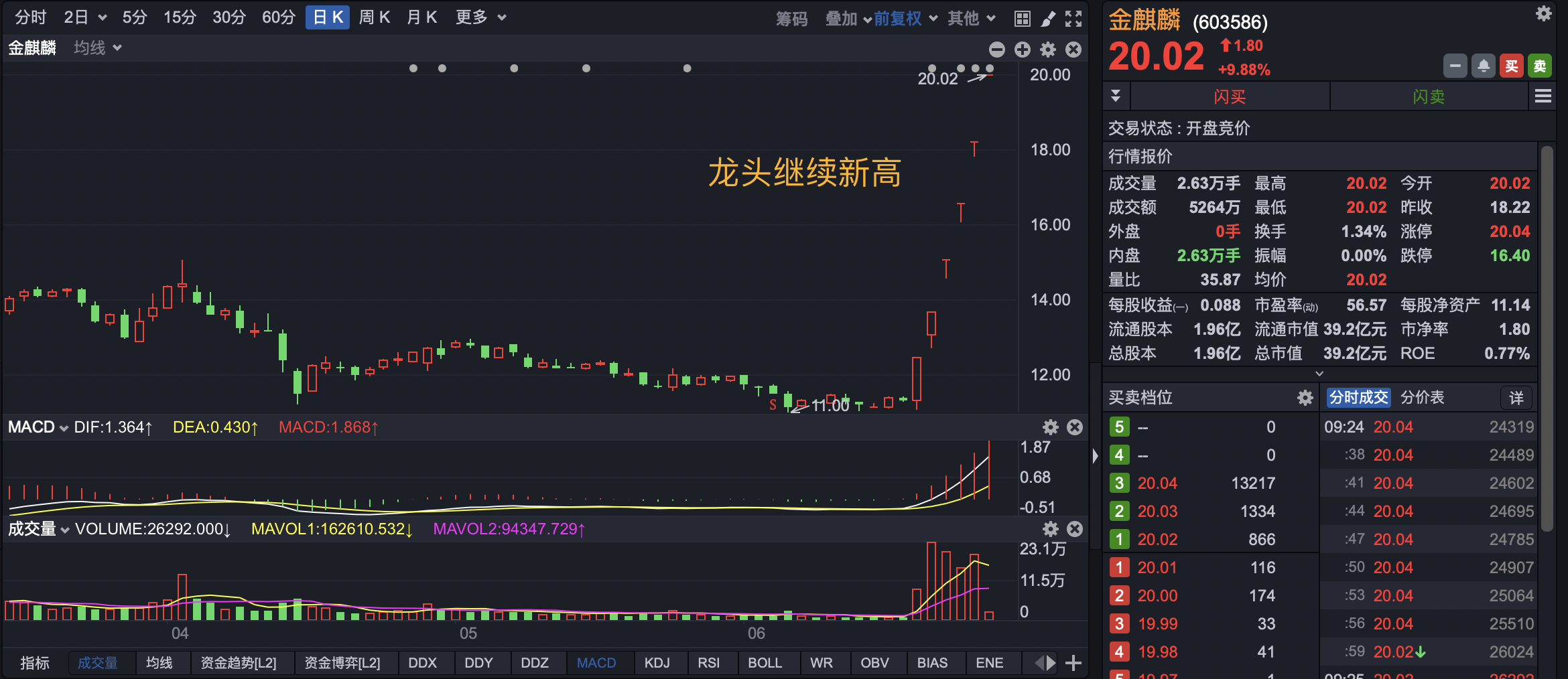1568x679 pixels.
Task: Zoom in chart with plus circle icon
Action: point(1023,50)
